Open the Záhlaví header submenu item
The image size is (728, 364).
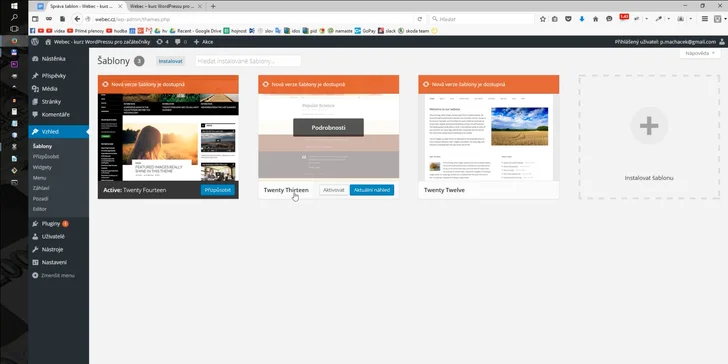[41, 188]
